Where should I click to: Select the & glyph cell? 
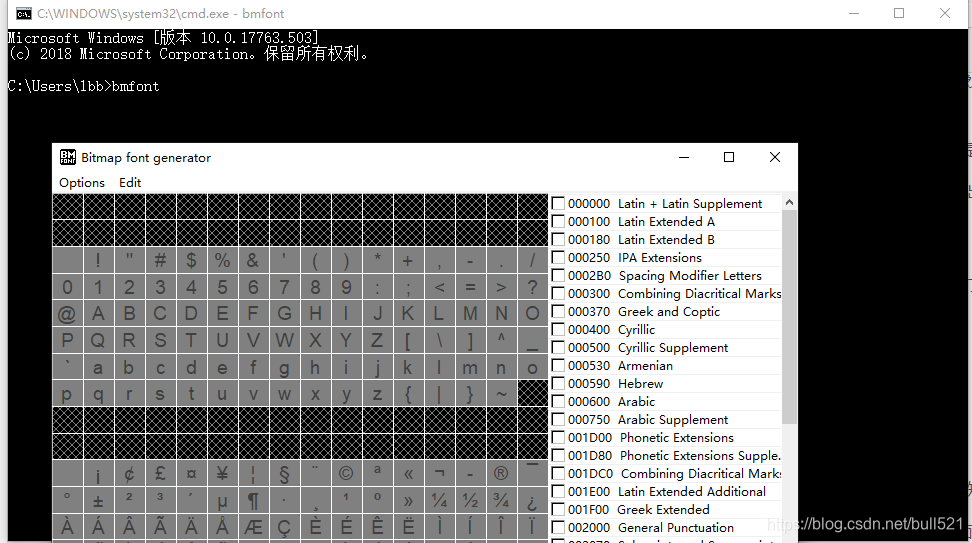pyautogui.click(x=254, y=260)
